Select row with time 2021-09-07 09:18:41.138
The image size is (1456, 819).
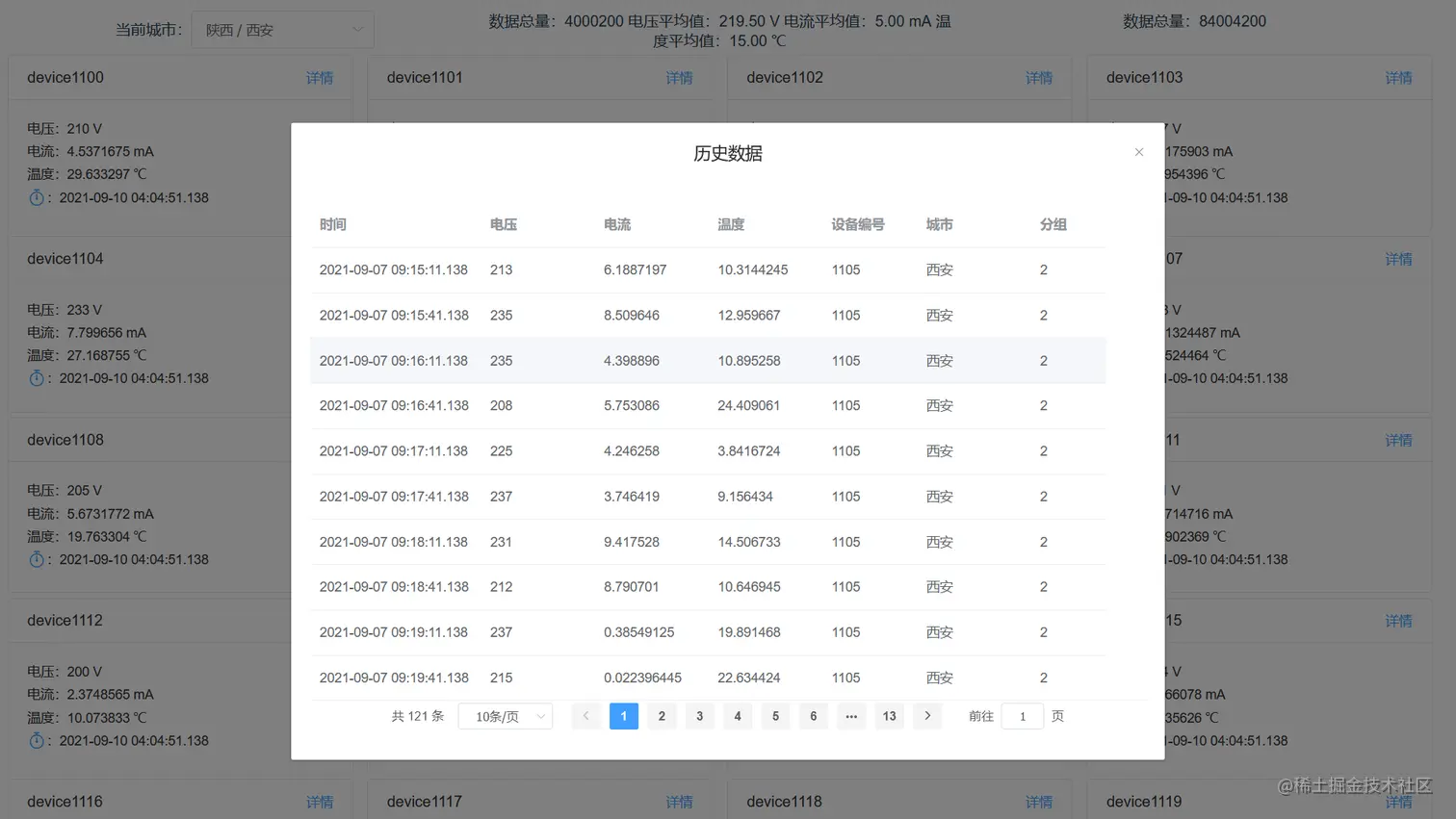pyautogui.click(x=708, y=587)
